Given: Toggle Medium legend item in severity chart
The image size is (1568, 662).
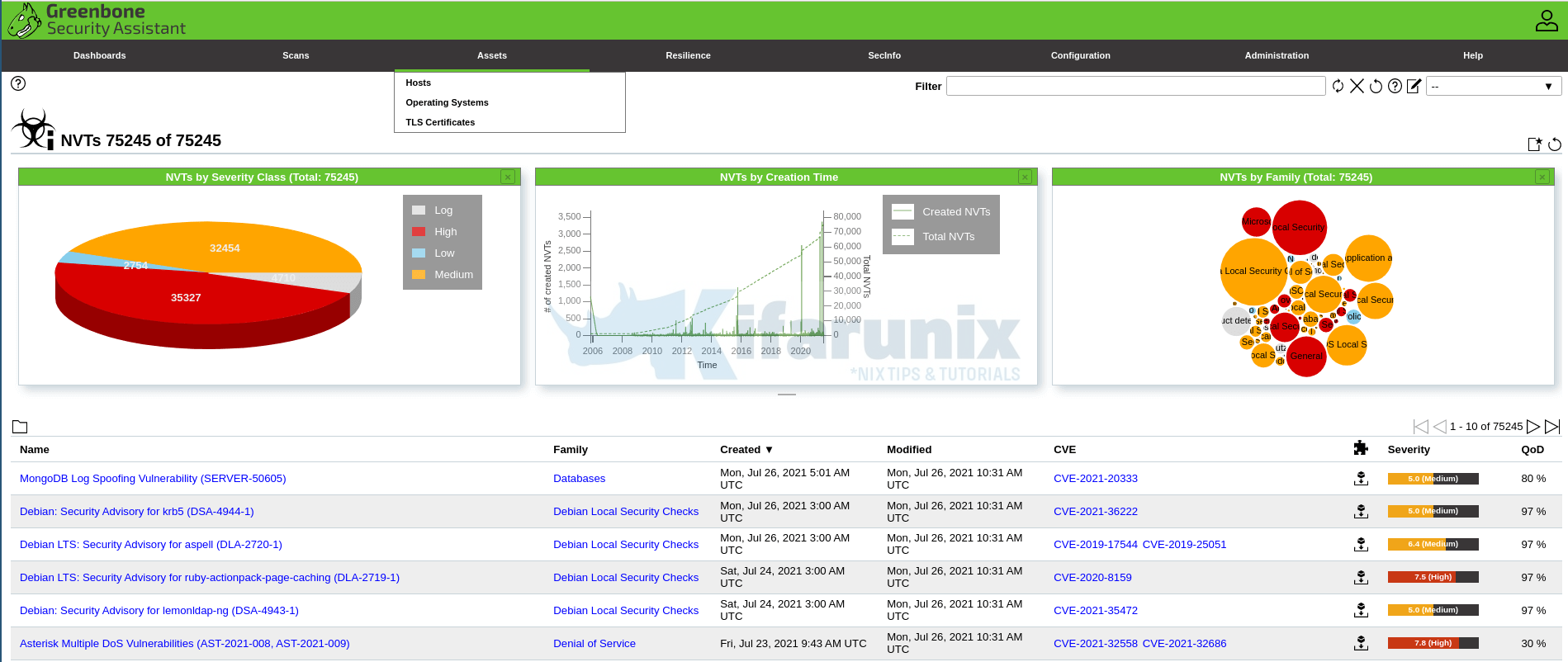Looking at the screenshot, I should [x=443, y=275].
